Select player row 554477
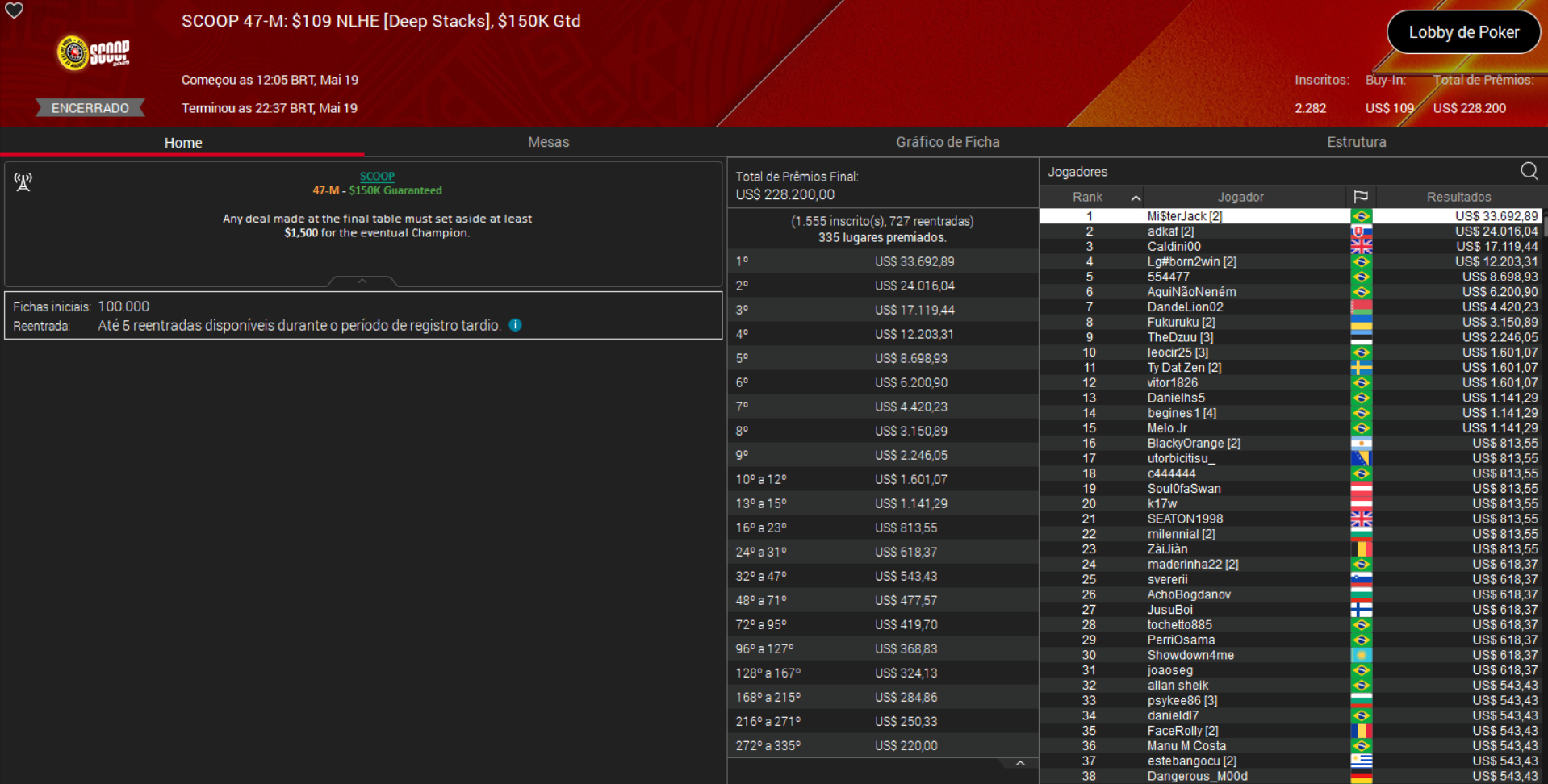This screenshot has height=784, width=1548. coord(1290,277)
